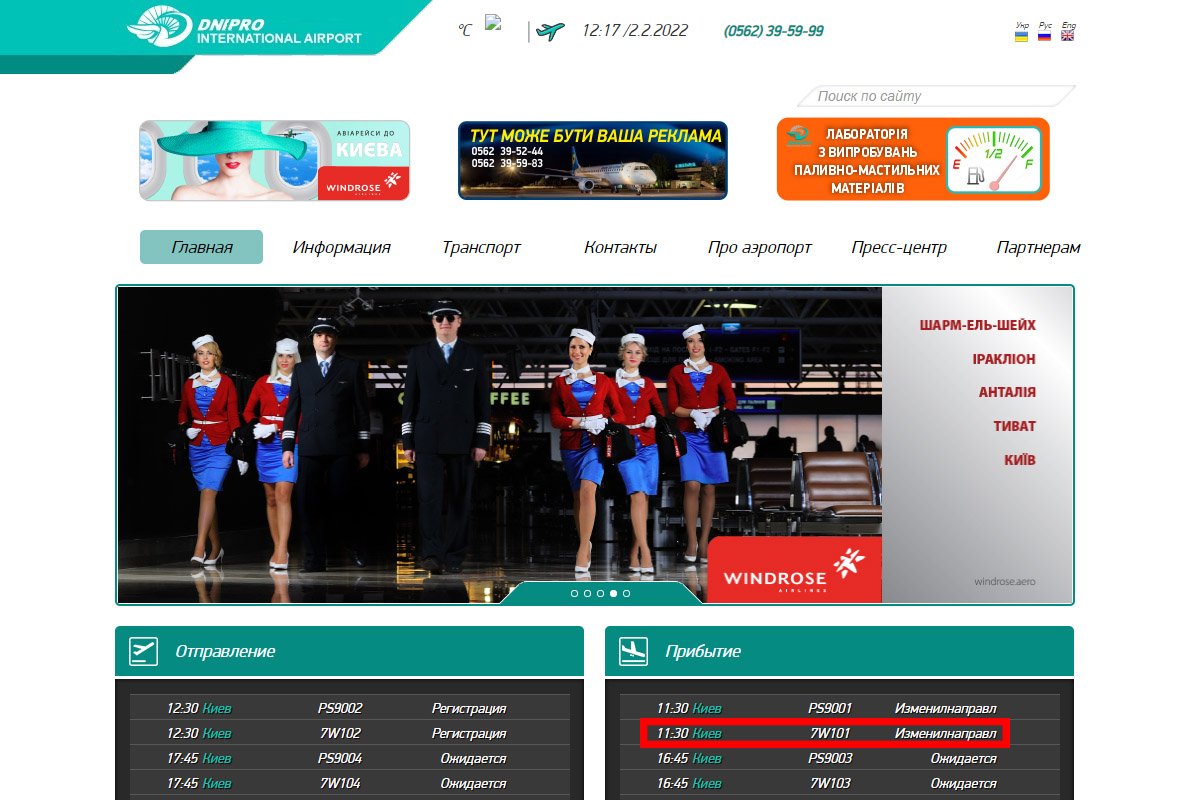Click the АНТАЛІЯ destination link
1200x800 pixels.
(1006, 392)
